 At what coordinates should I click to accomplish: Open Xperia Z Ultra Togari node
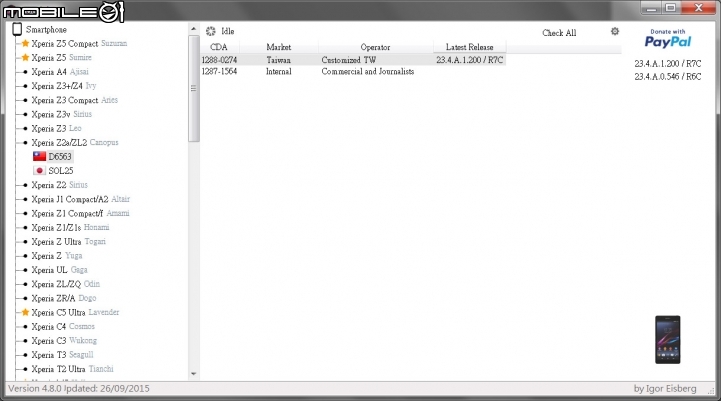point(69,241)
